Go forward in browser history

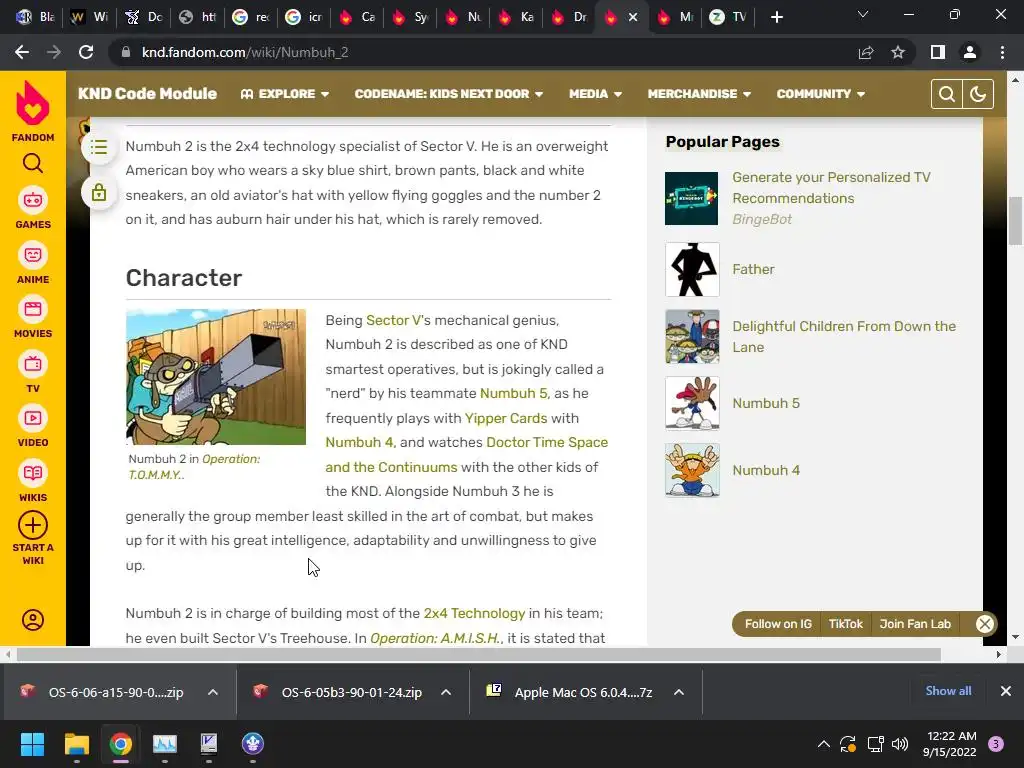[54, 52]
